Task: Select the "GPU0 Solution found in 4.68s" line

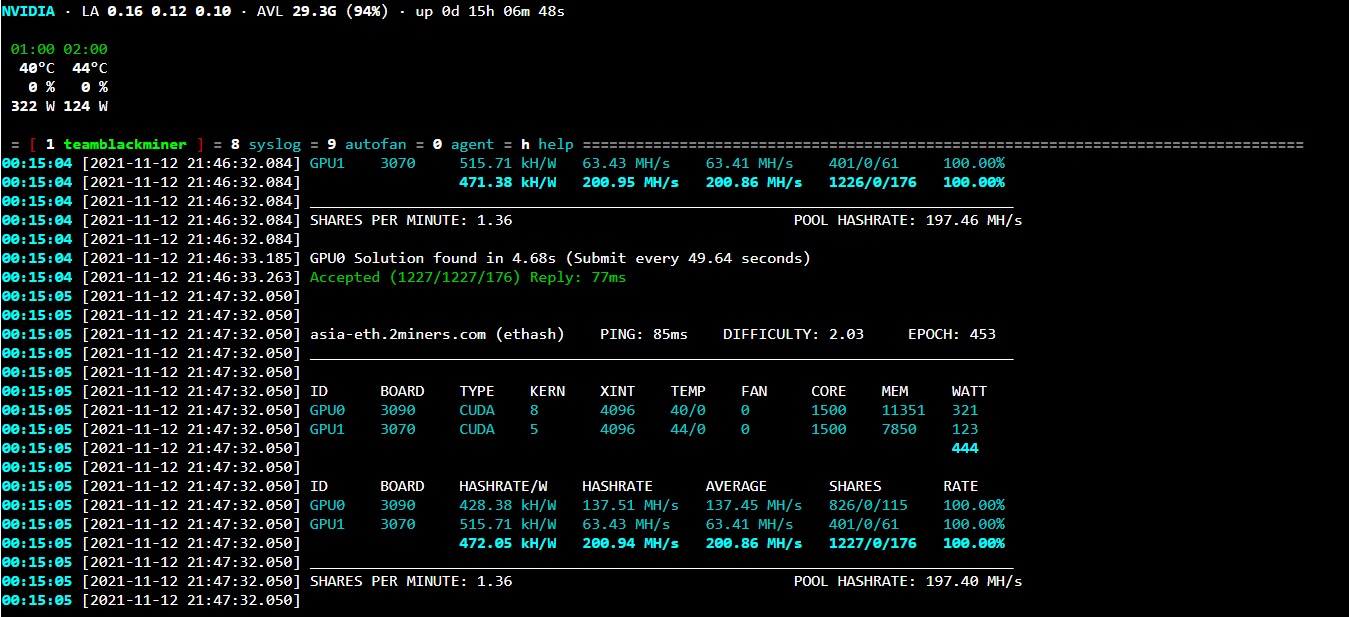Action: [x=560, y=258]
